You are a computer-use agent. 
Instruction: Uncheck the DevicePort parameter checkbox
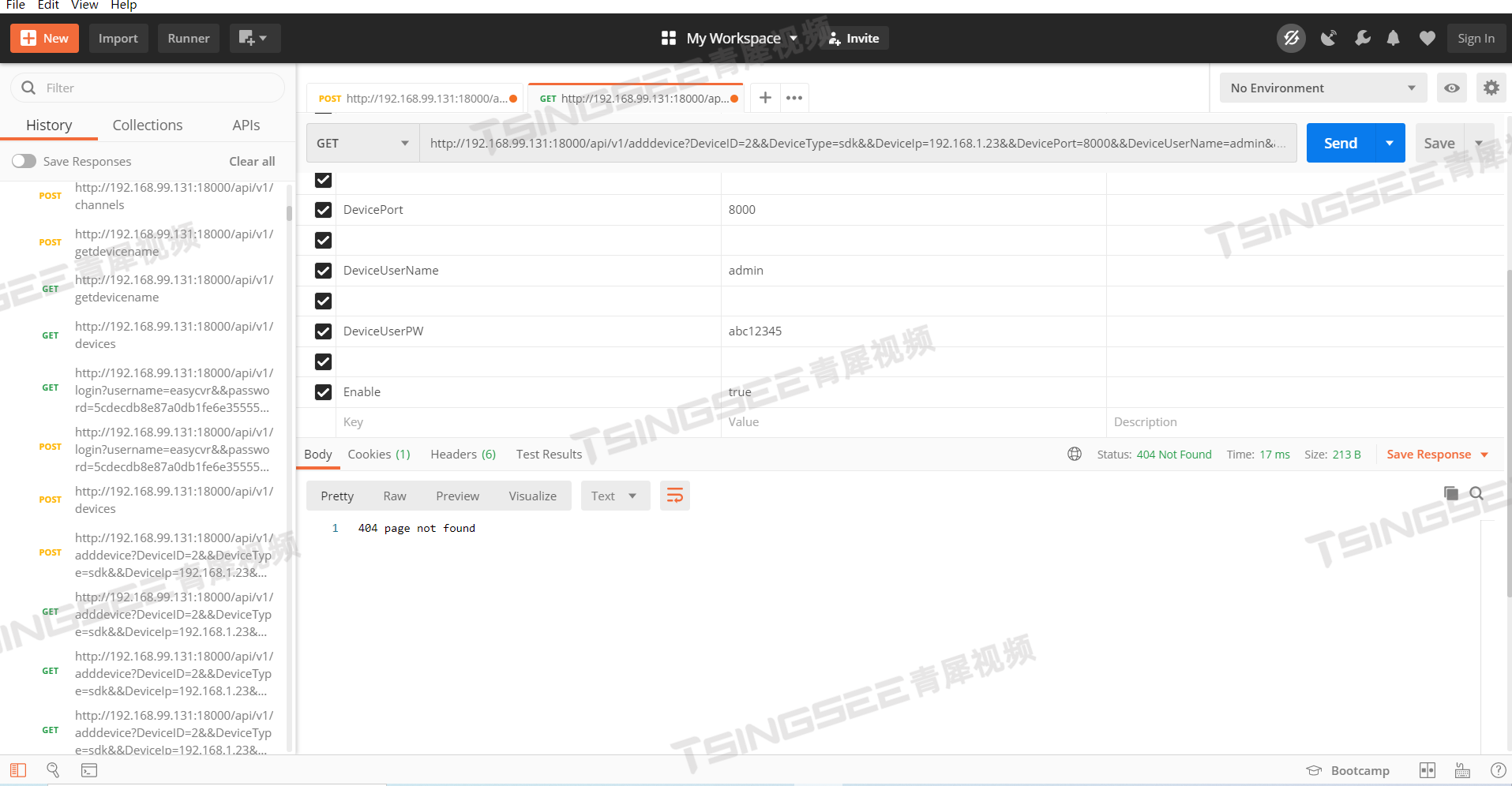[323, 210]
